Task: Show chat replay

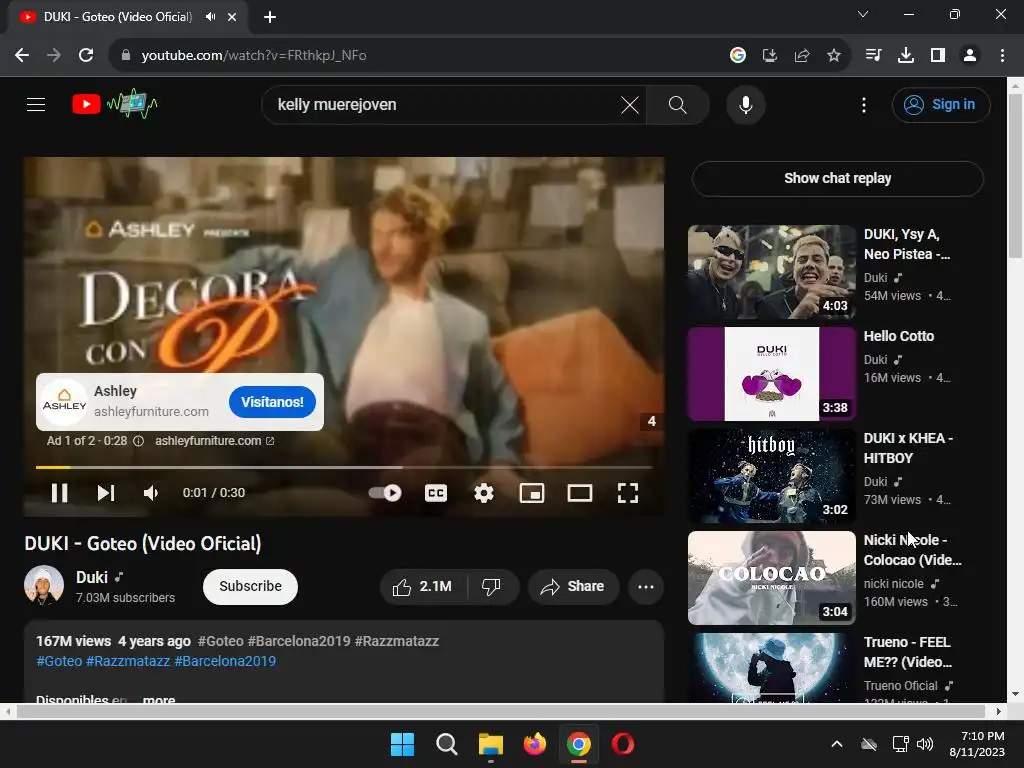Action: (837, 178)
